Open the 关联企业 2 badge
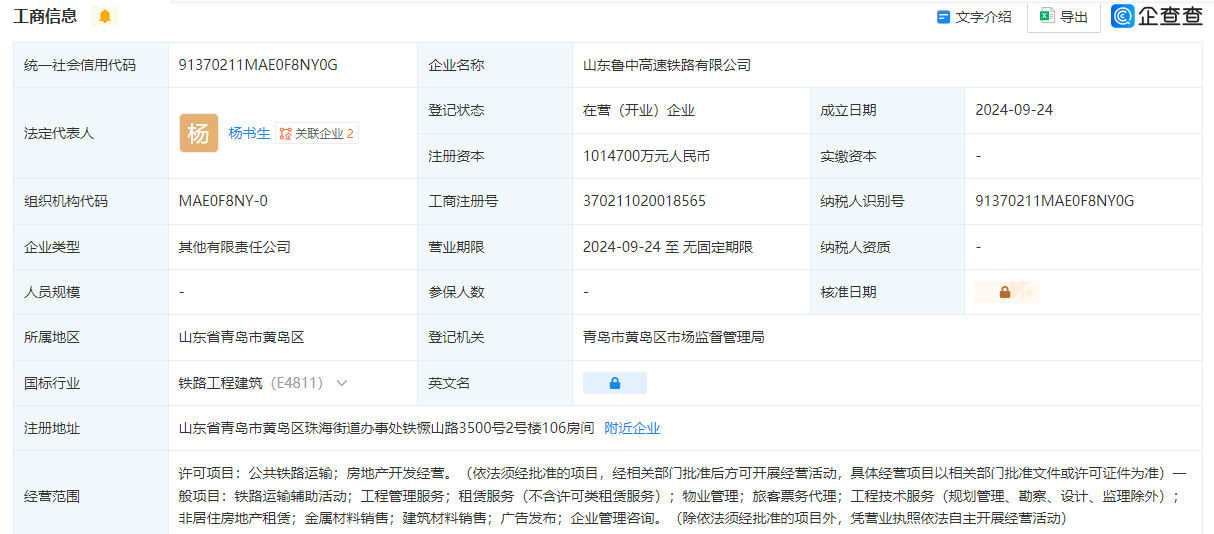 pyautogui.click(x=317, y=133)
